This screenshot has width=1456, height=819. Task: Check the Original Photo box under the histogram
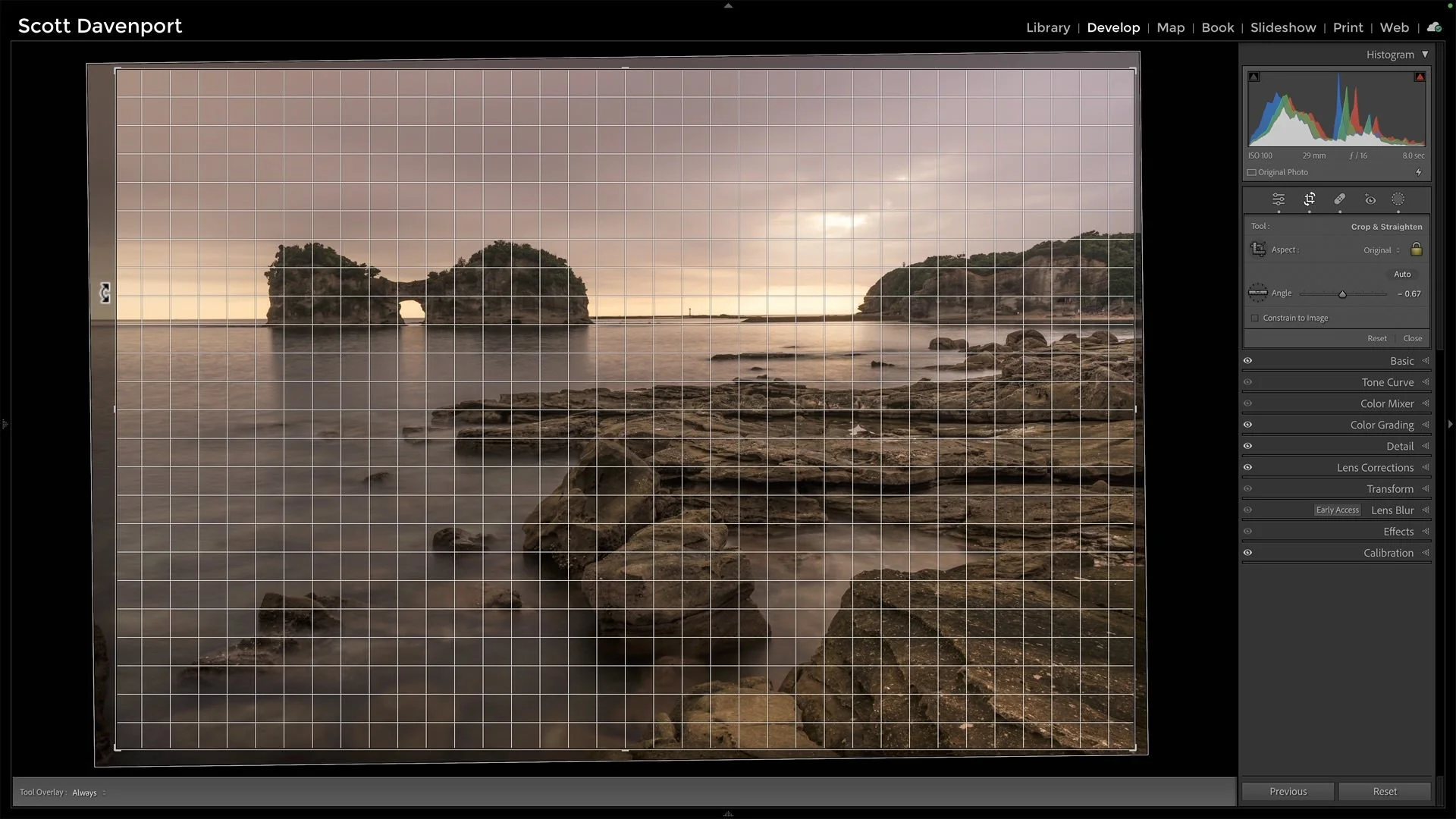1251,172
